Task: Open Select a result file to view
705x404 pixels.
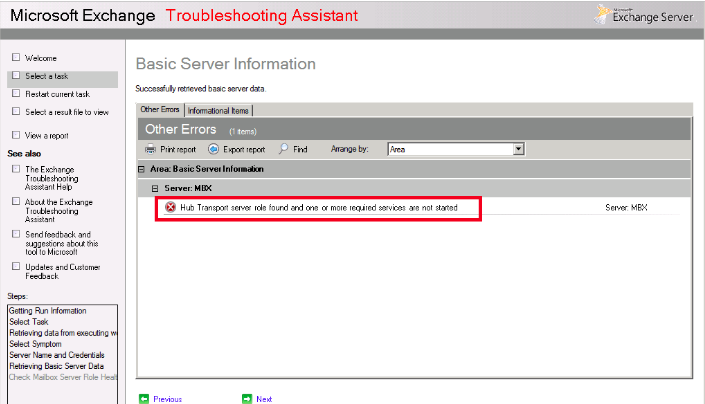Action: pyautogui.click(x=67, y=112)
